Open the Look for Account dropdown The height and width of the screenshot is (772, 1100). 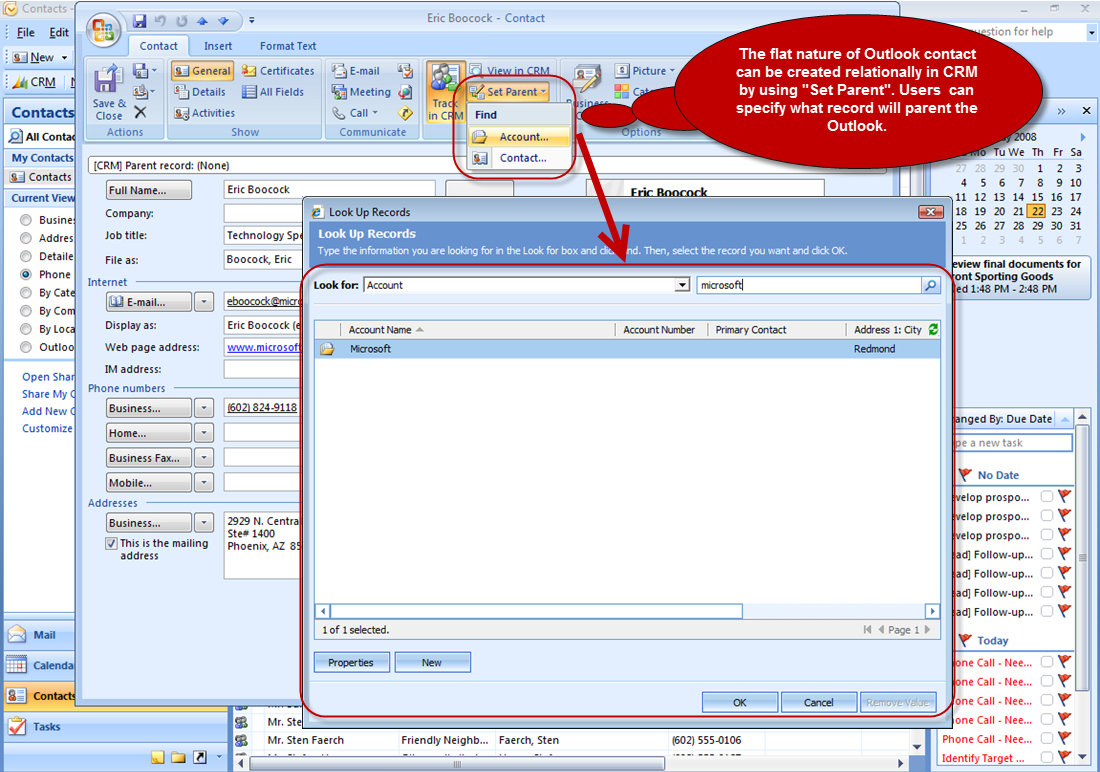682,285
